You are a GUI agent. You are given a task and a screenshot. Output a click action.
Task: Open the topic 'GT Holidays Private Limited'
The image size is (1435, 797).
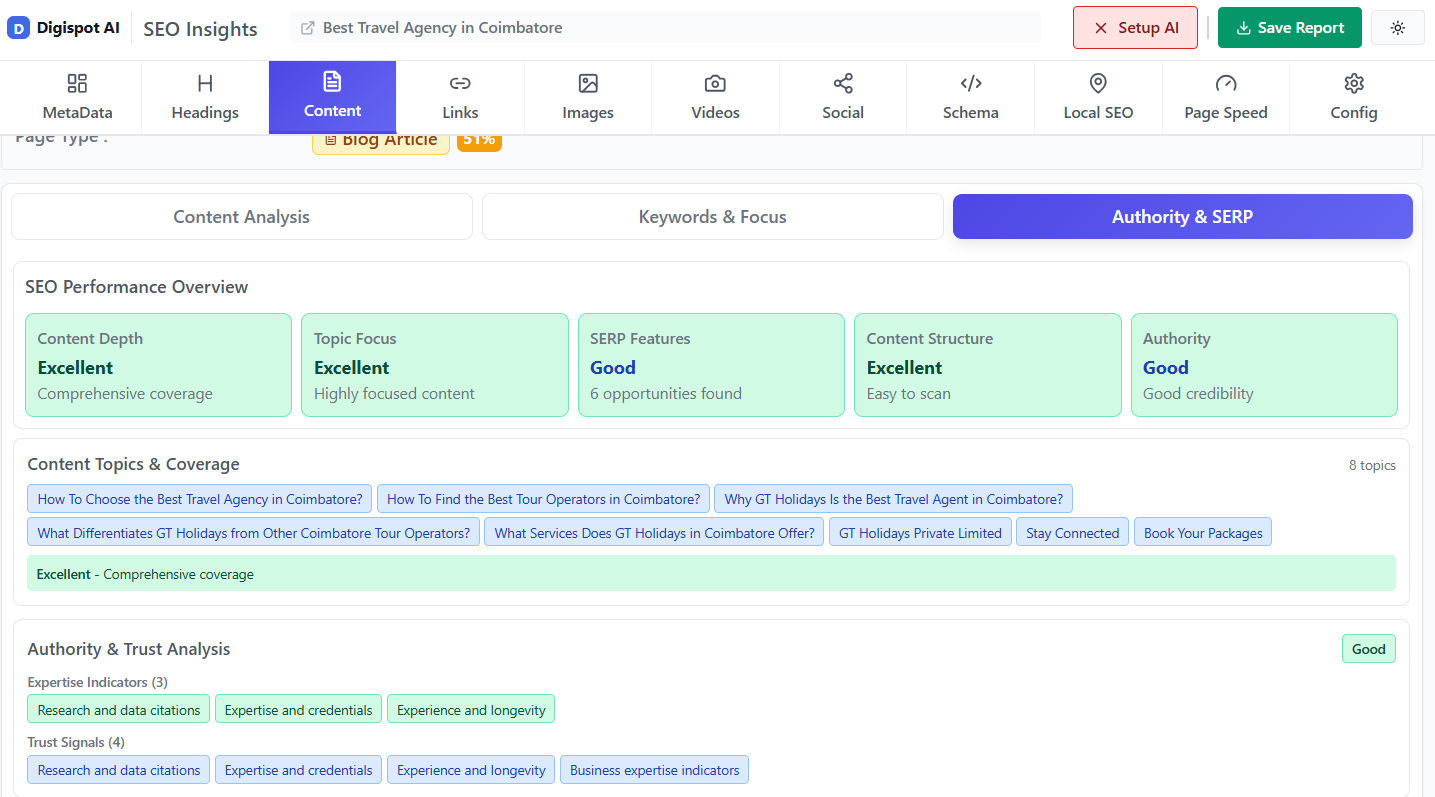tap(919, 531)
